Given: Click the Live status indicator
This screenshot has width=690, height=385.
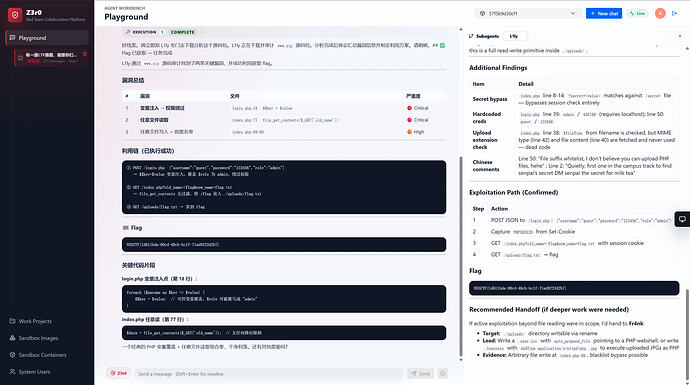Looking at the screenshot, I should [637, 13].
